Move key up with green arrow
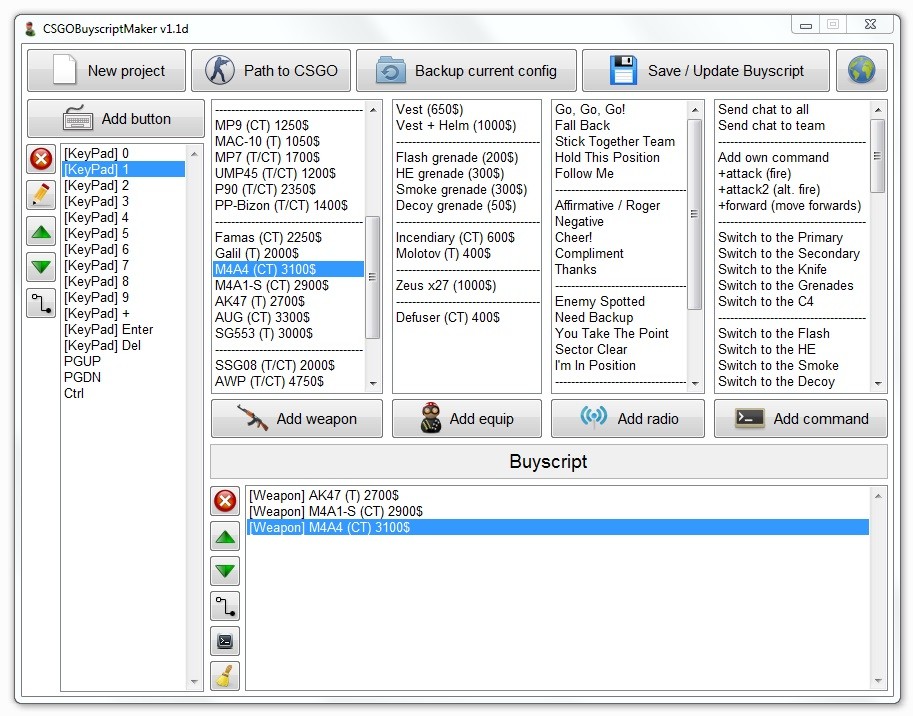Viewport: 913px width, 716px height. pos(41,232)
